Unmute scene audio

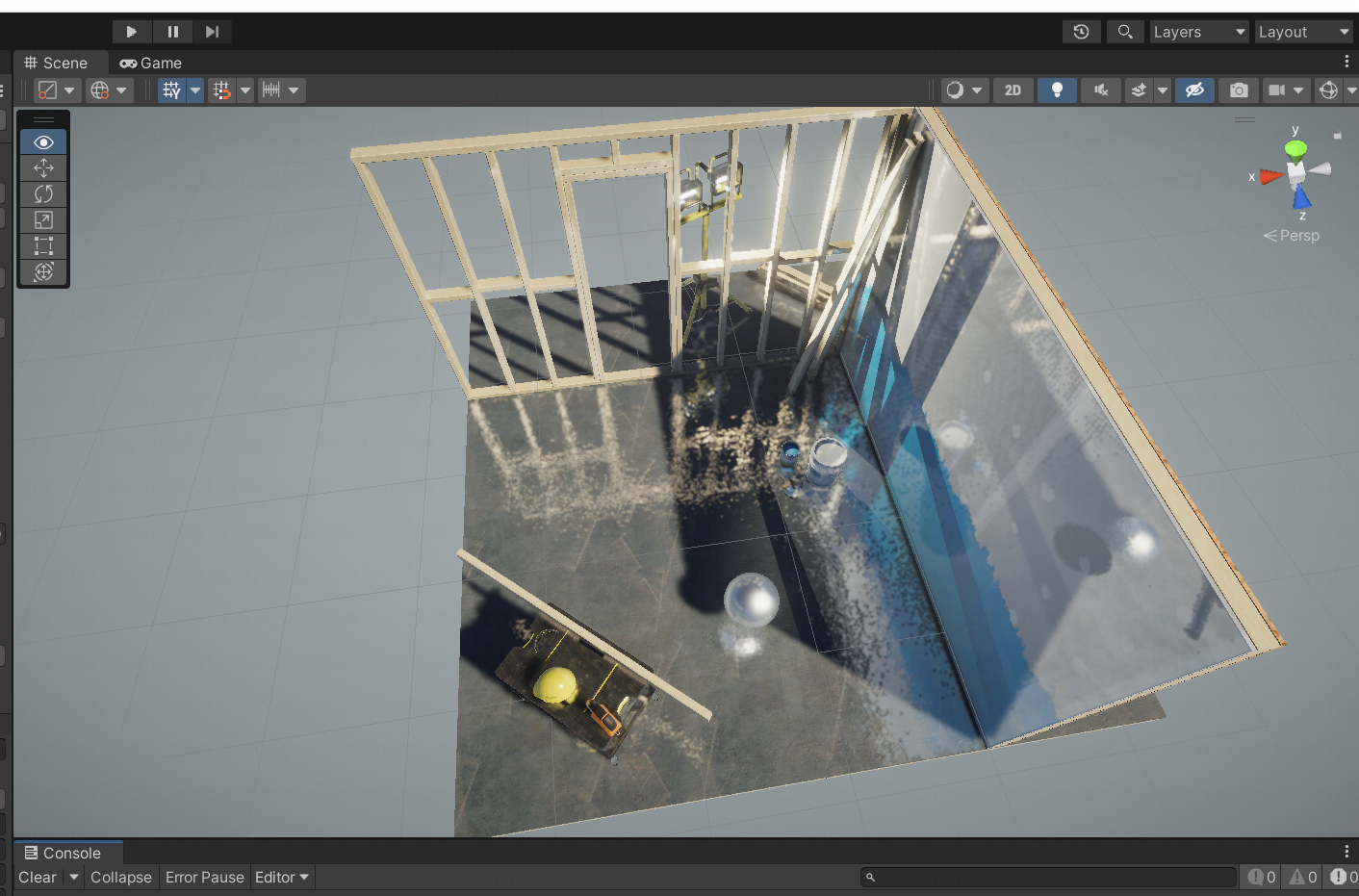(x=1100, y=90)
